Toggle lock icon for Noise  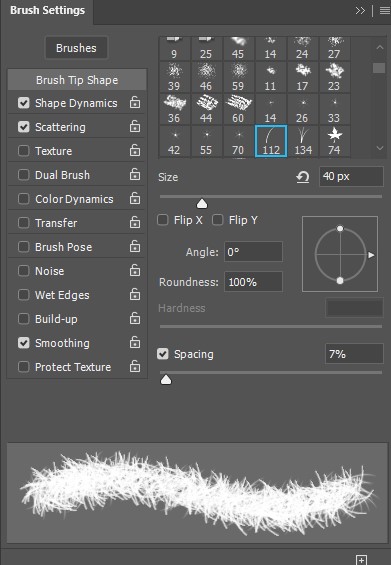coord(135,270)
